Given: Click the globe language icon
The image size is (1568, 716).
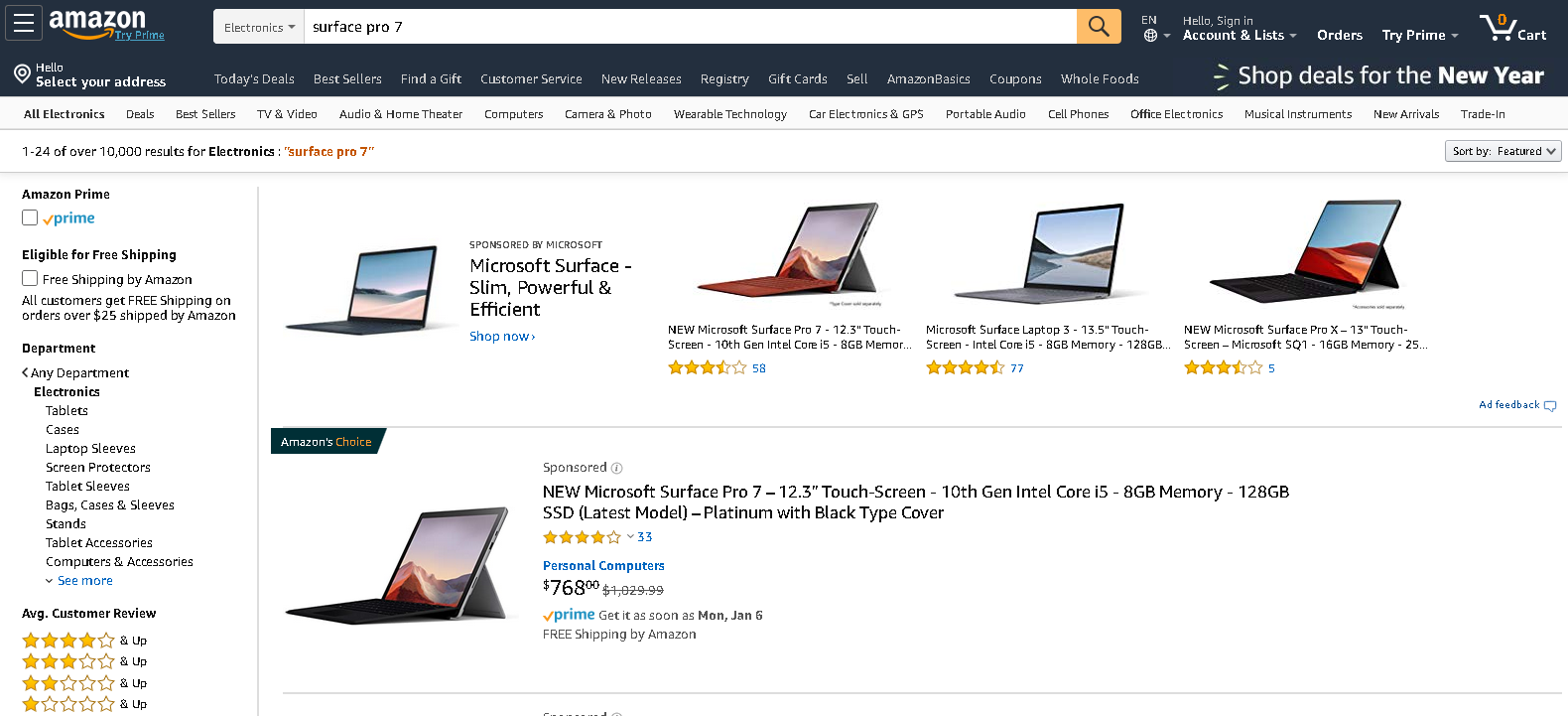Looking at the screenshot, I should point(1150,36).
